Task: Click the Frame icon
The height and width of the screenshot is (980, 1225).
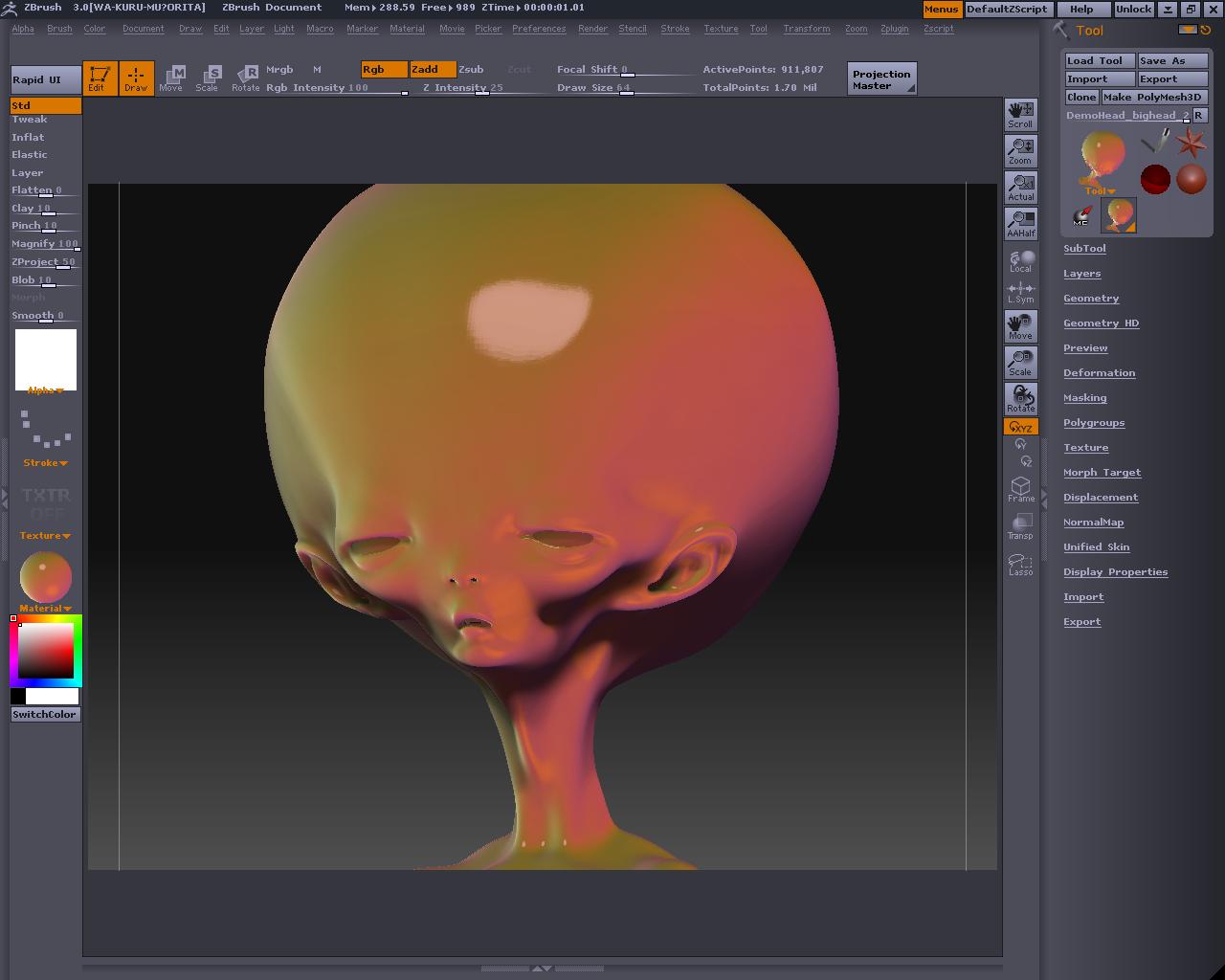Action: click(1020, 489)
